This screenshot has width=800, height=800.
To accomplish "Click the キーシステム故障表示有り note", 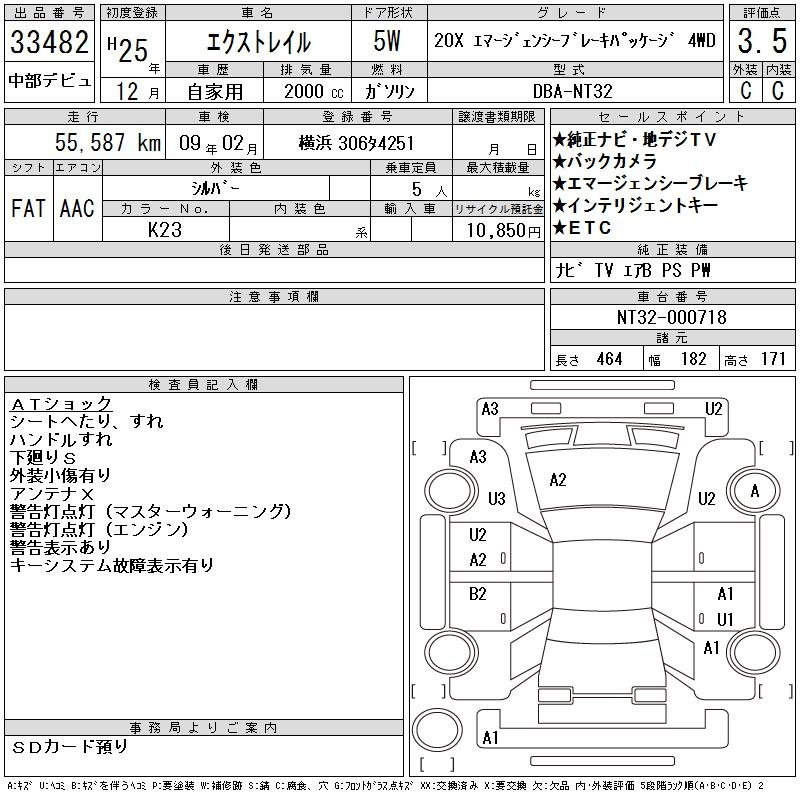I will (111, 566).
